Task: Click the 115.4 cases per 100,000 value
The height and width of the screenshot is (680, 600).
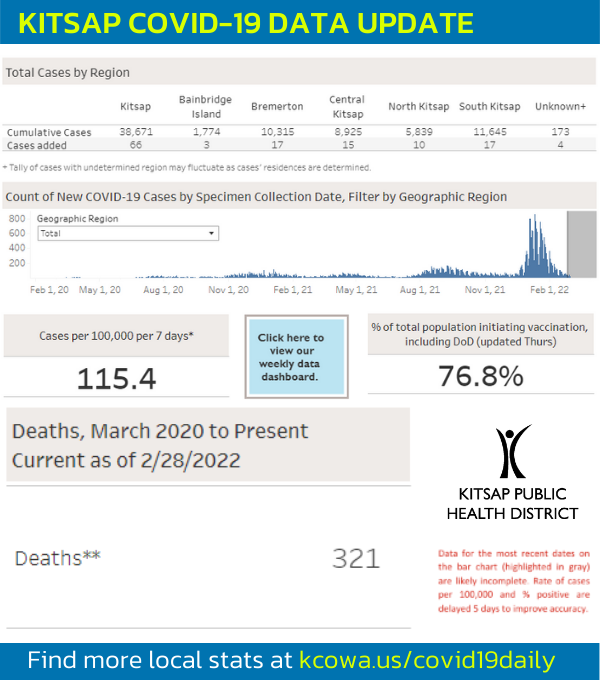Action: 116,378
